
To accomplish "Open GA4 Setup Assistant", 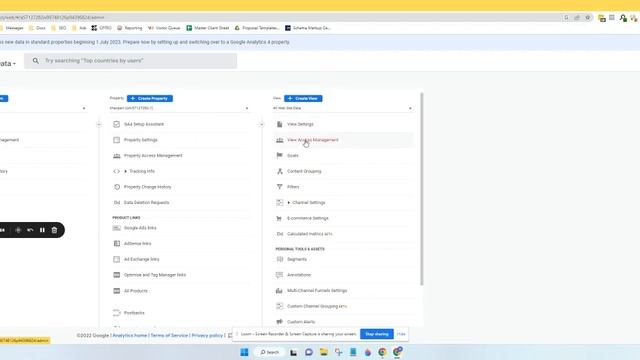I will [144, 124].
